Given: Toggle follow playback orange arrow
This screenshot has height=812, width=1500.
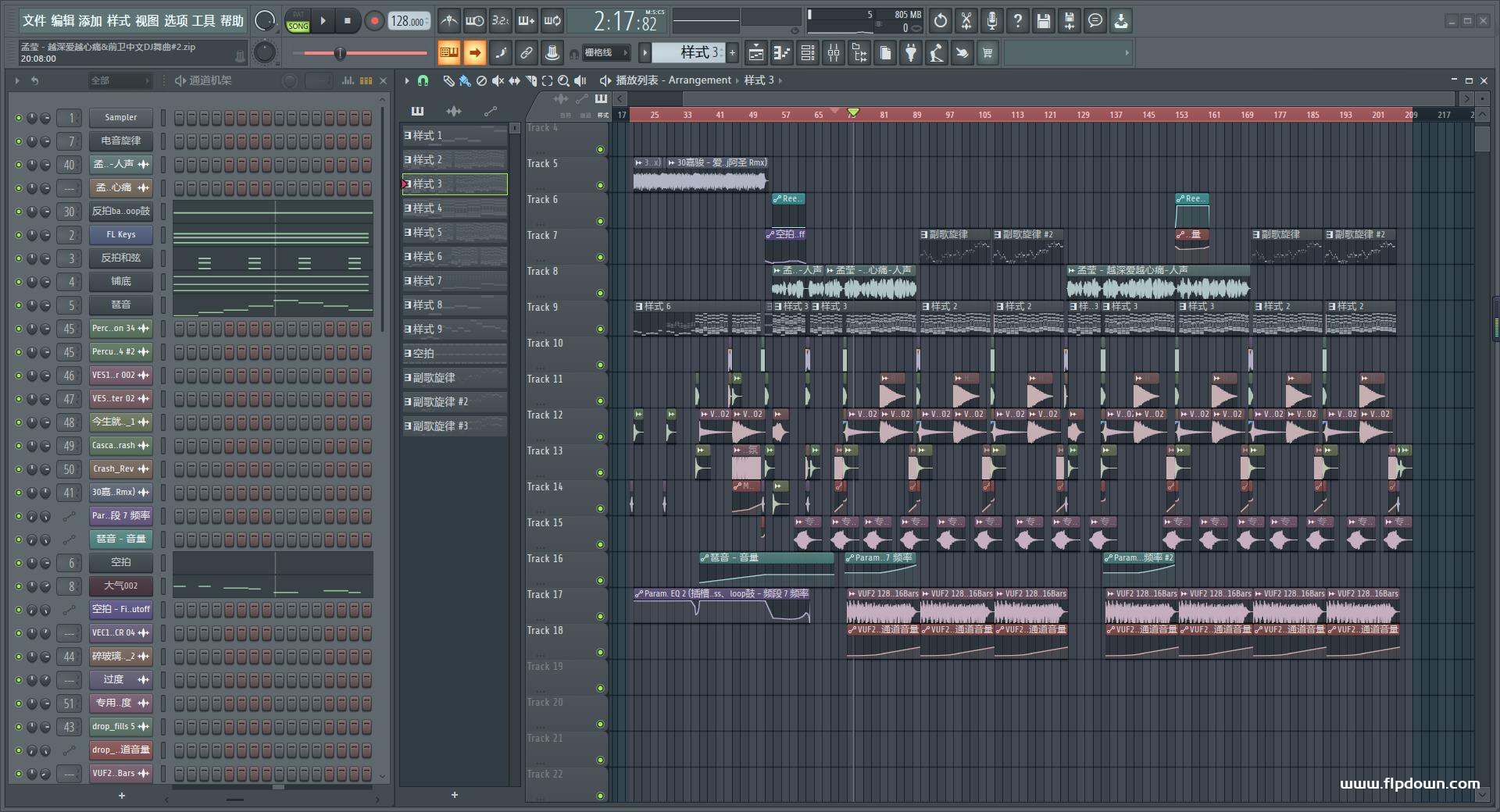Looking at the screenshot, I should click(x=474, y=53).
